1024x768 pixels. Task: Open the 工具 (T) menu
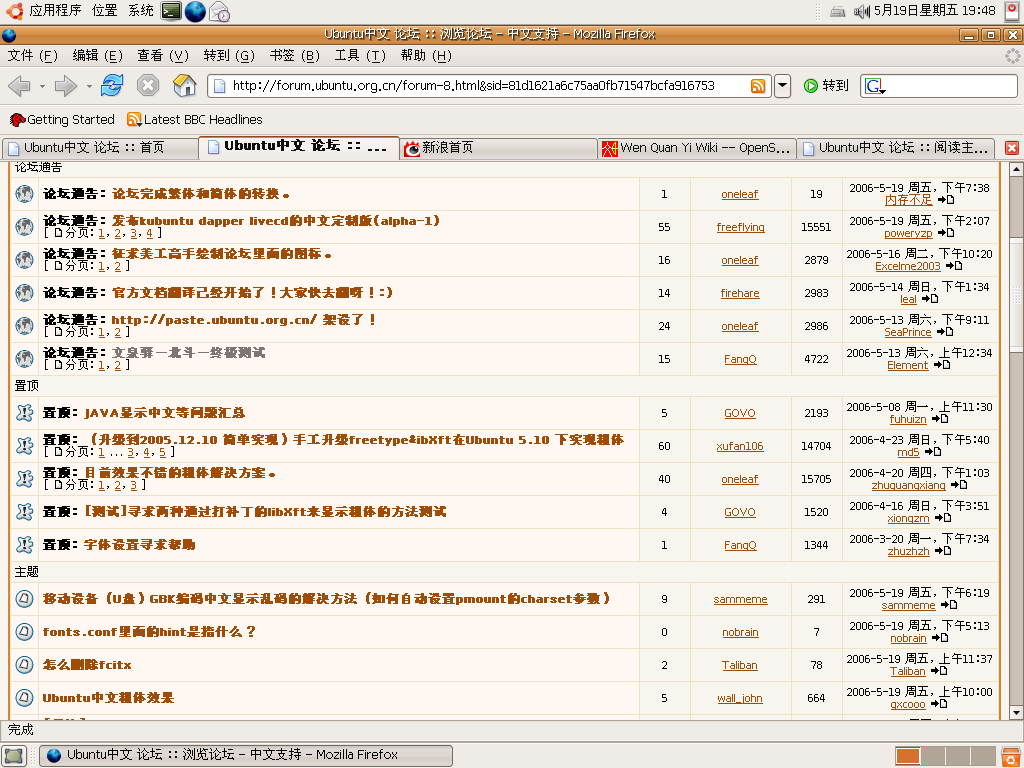pos(360,56)
